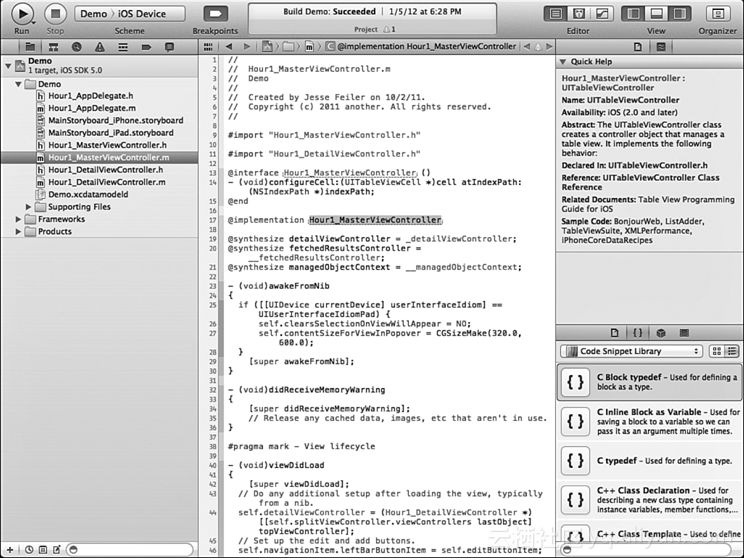This screenshot has width=744, height=560.
Task: Expand the Supporting Files group
Action: coord(28,207)
